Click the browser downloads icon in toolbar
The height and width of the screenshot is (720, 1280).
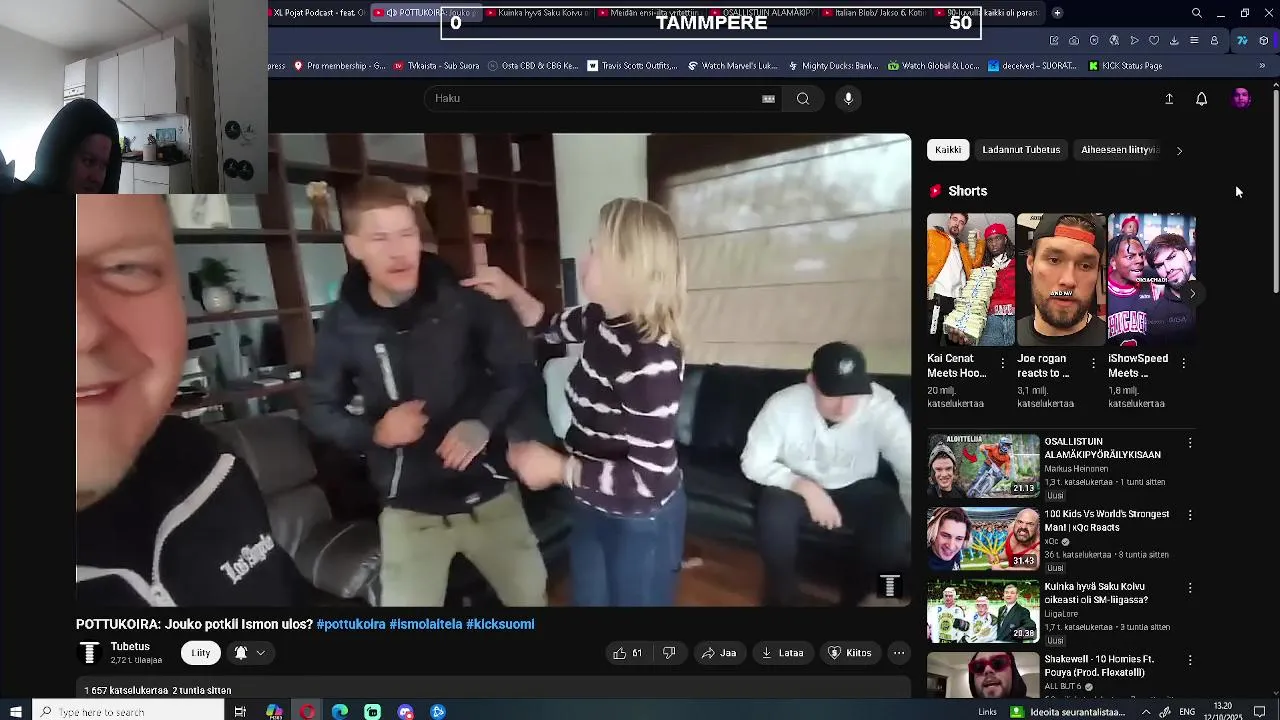click(x=1174, y=40)
